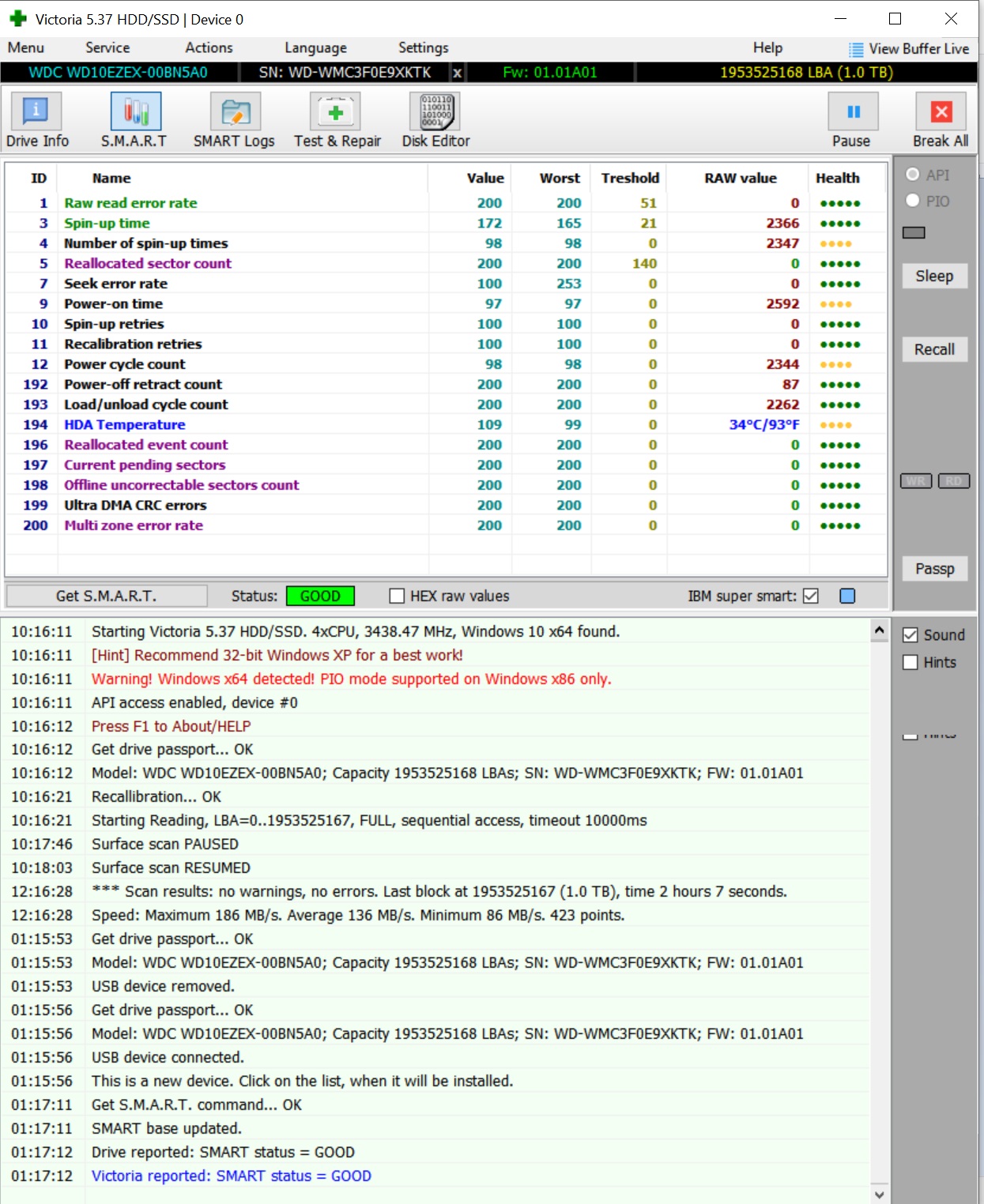Toggle IBM super smart checkbox
This screenshot has height=1204, width=984.
[810, 596]
